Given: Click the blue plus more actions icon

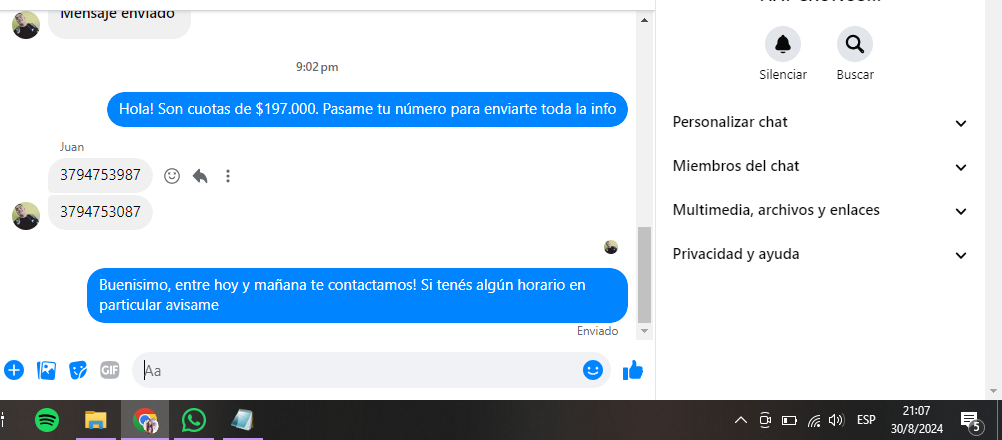Looking at the screenshot, I should pos(14,370).
